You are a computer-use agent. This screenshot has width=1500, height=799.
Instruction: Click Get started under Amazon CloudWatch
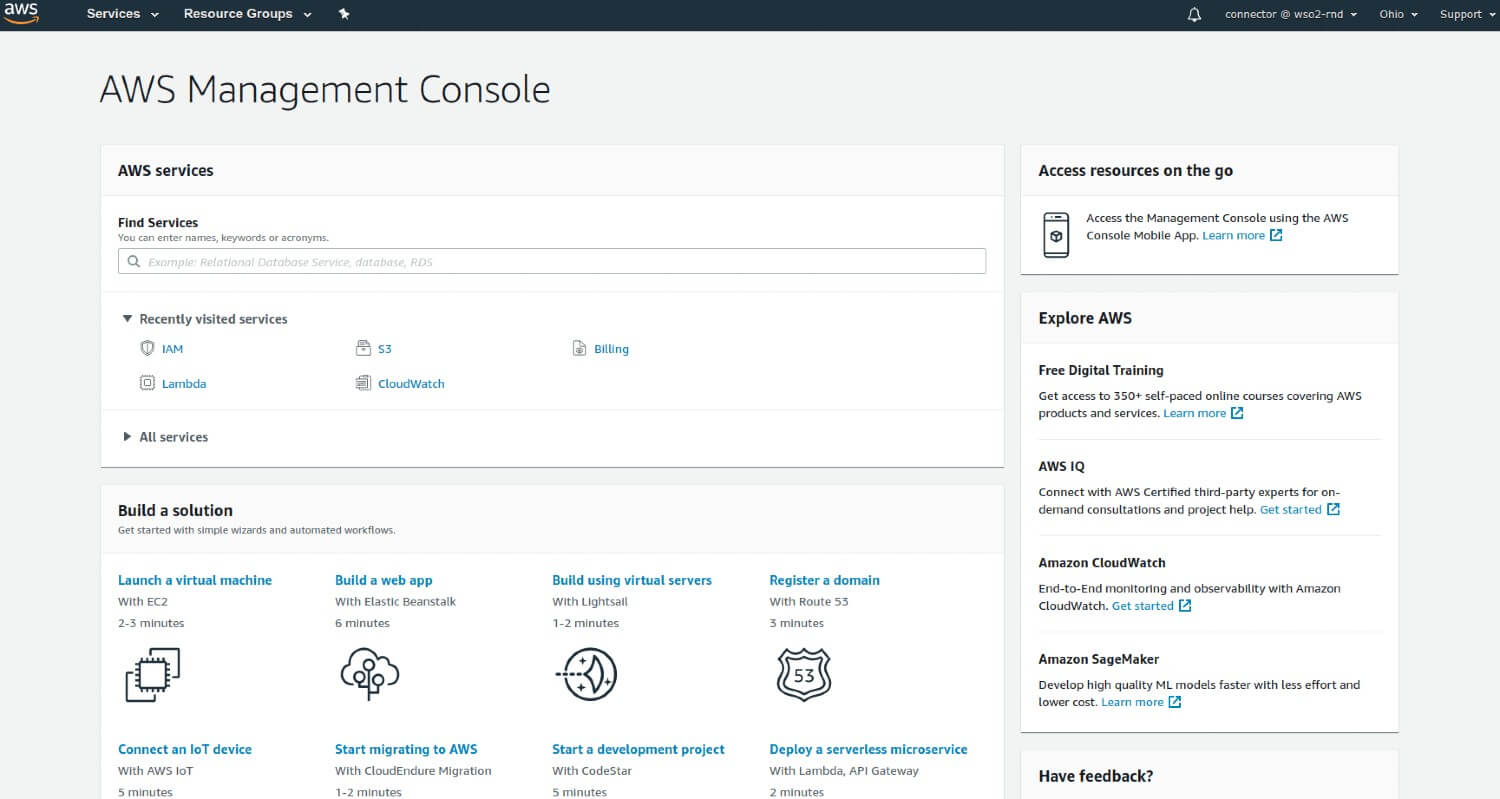coord(1143,606)
